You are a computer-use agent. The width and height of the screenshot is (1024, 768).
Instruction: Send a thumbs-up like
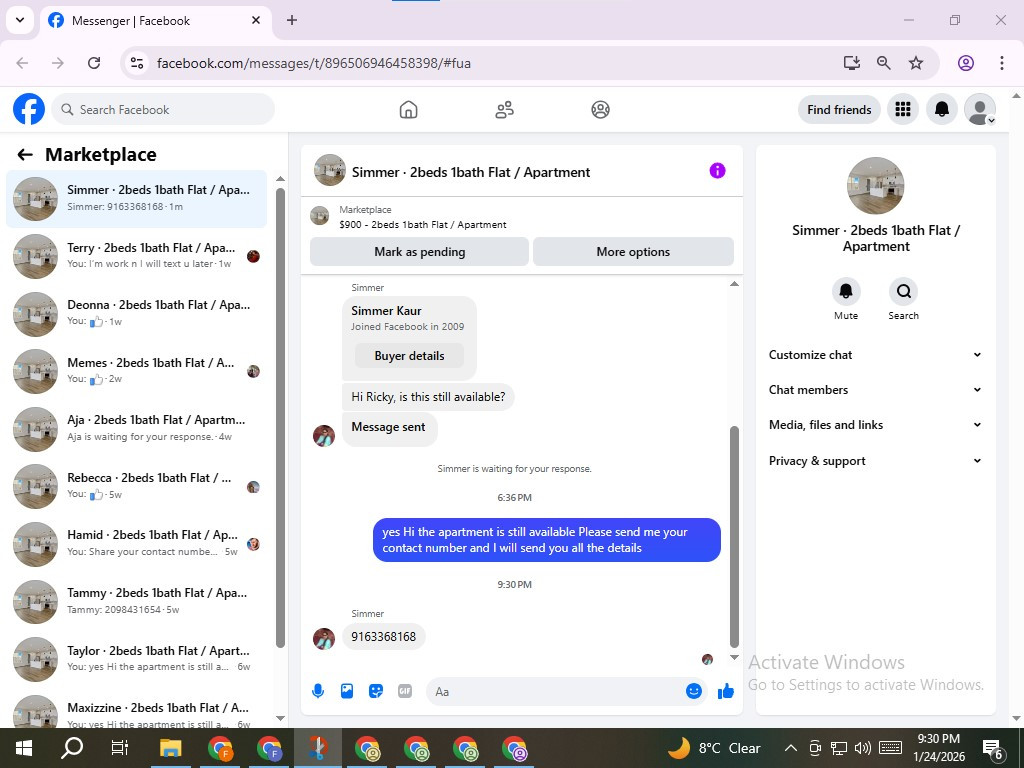(726, 691)
